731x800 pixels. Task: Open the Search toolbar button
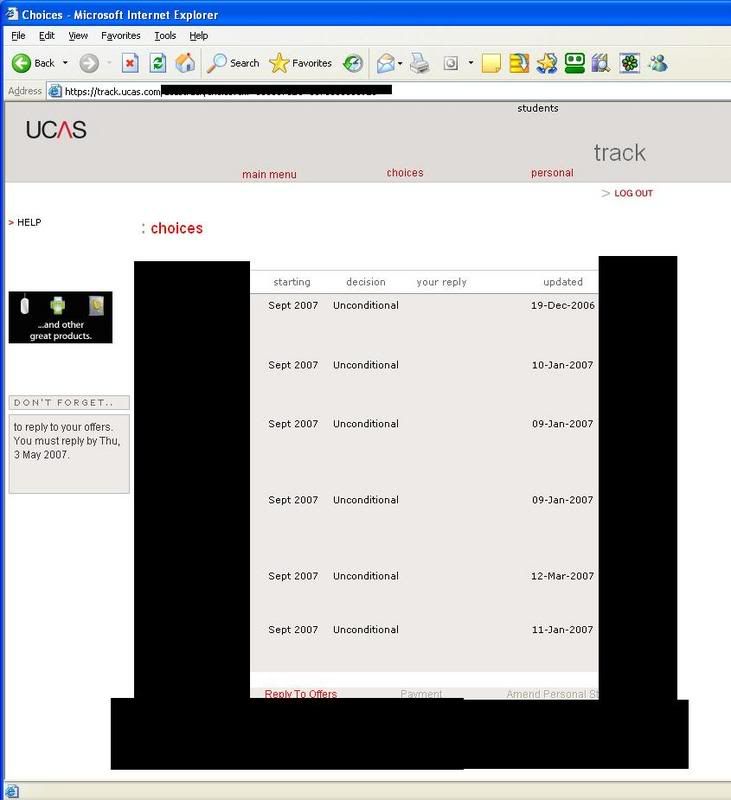click(233, 63)
